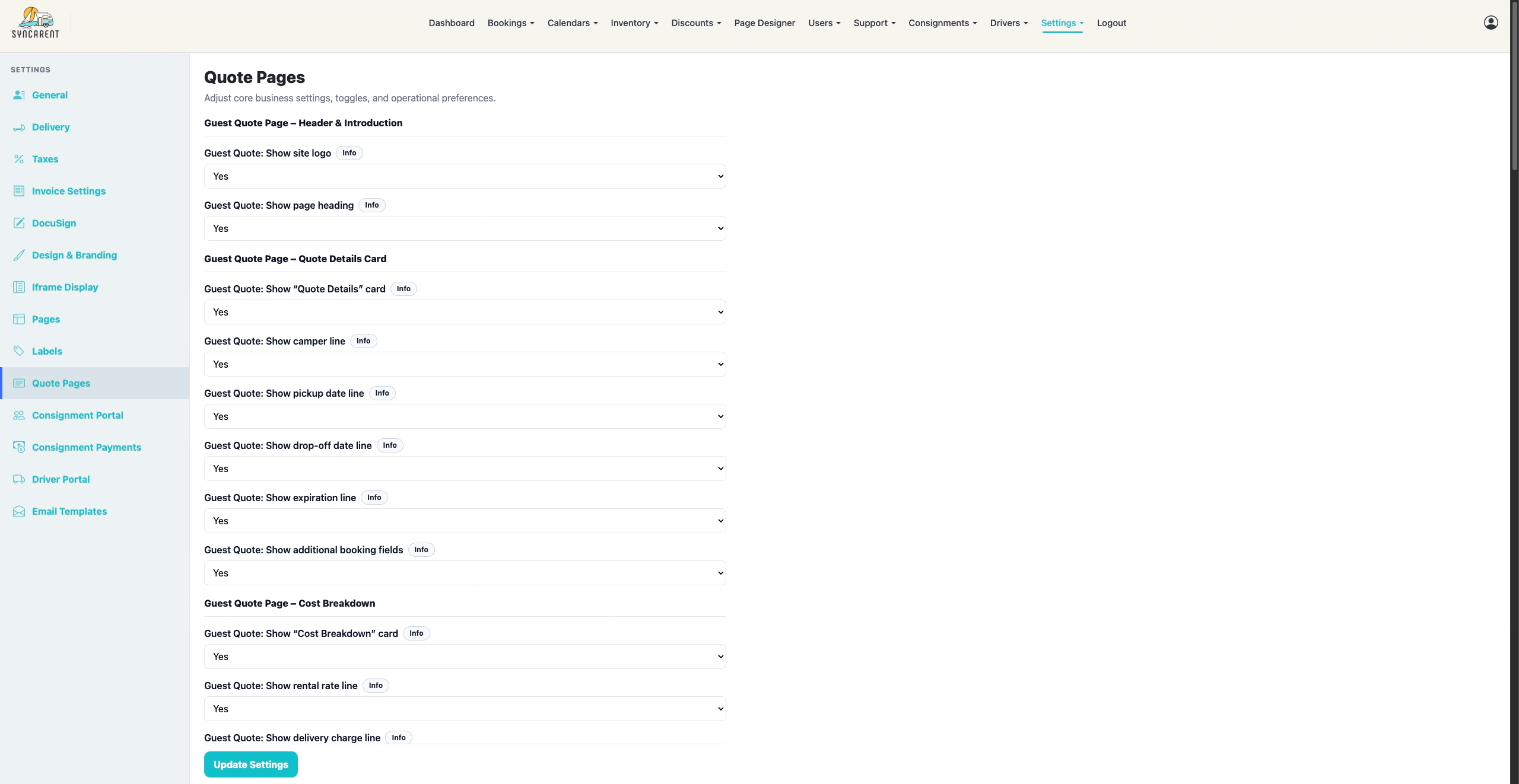This screenshot has height=784, width=1519.
Task: Show Info for drop-off date line
Action: pos(390,445)
